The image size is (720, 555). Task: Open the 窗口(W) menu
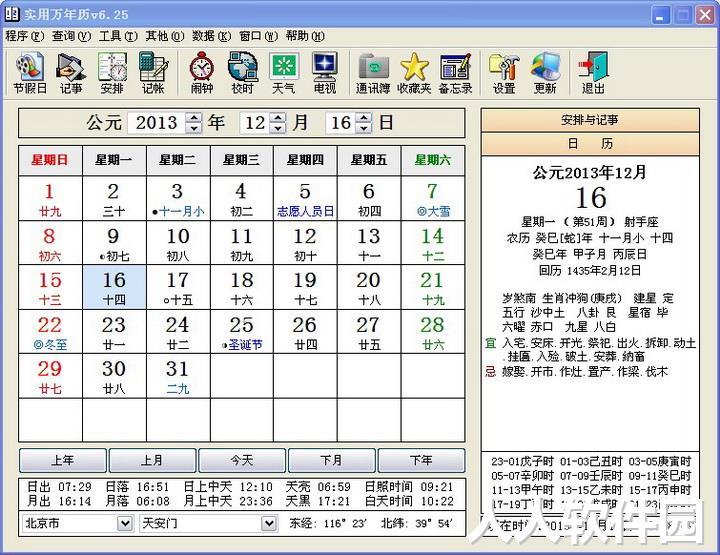[258, 36]
